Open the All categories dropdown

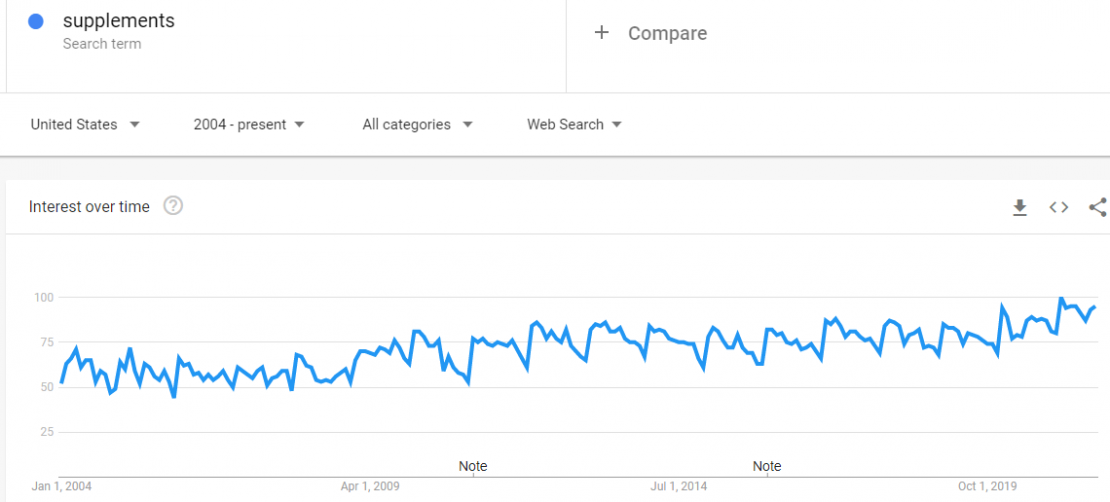click(x=417, y=125)
